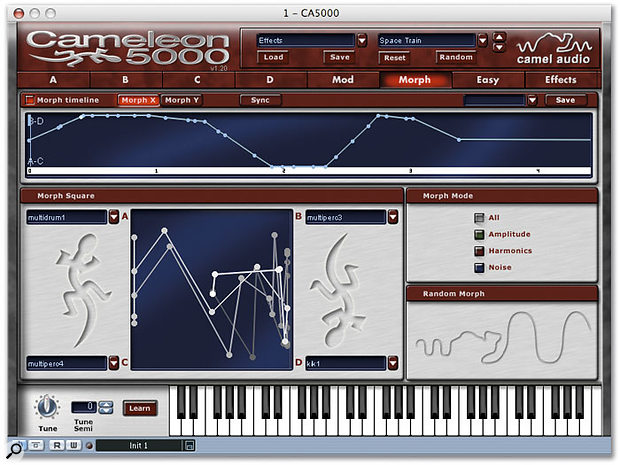Click the Camel Audio logo
620x465 pixels.
554,49
